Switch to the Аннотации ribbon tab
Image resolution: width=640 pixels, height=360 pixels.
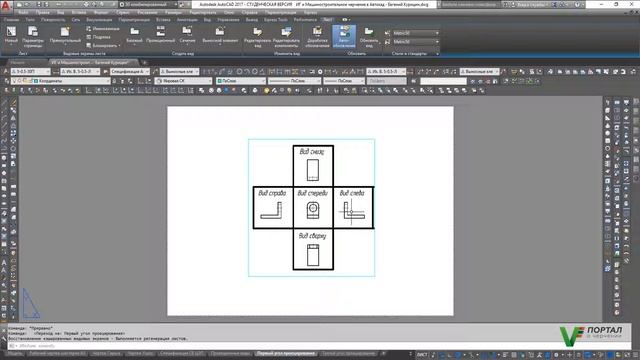(187, 20)
